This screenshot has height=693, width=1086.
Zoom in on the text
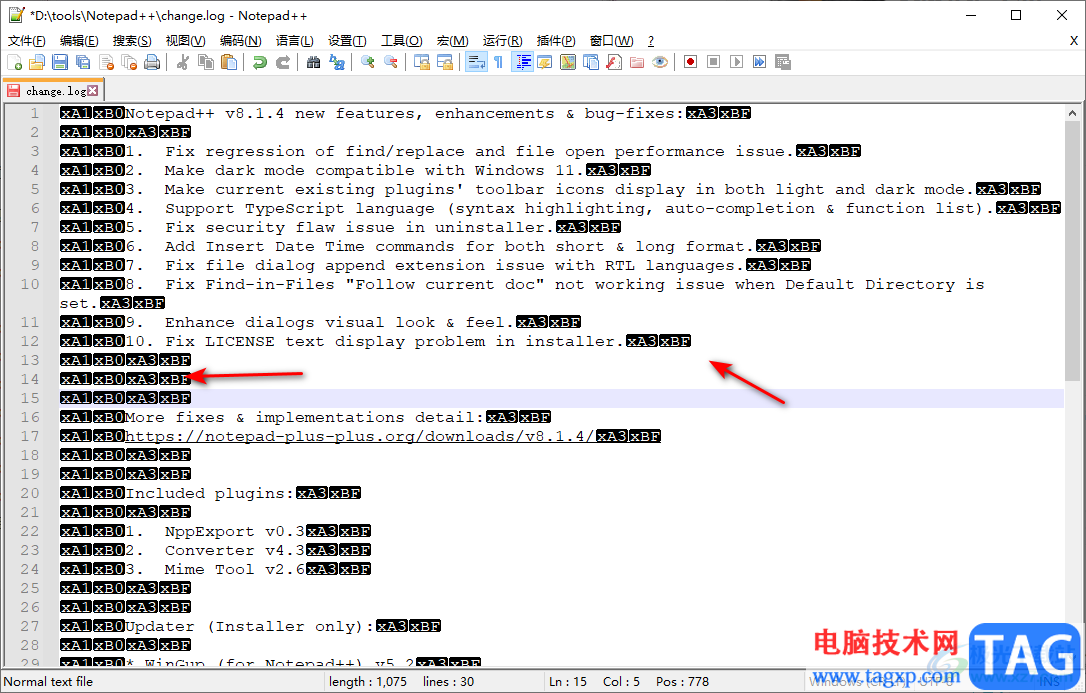point(368,62)
